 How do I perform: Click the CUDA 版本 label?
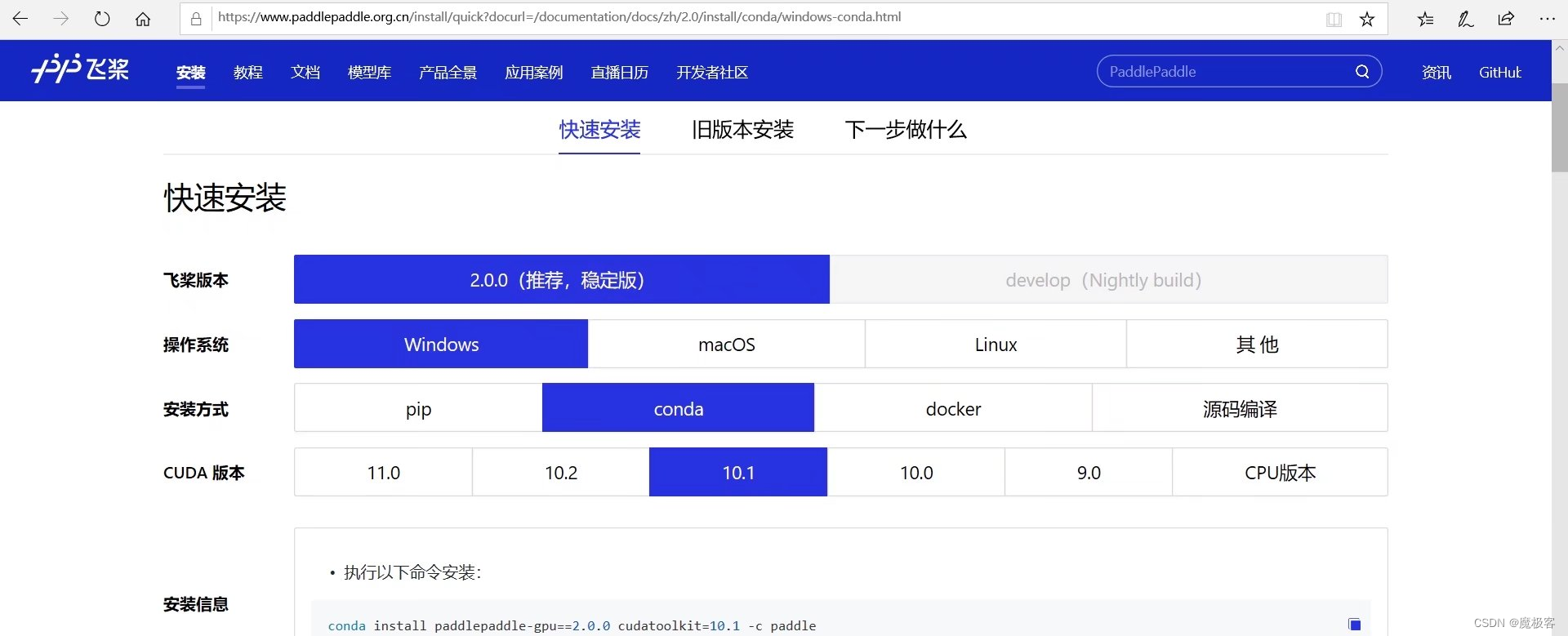[204, 473]
